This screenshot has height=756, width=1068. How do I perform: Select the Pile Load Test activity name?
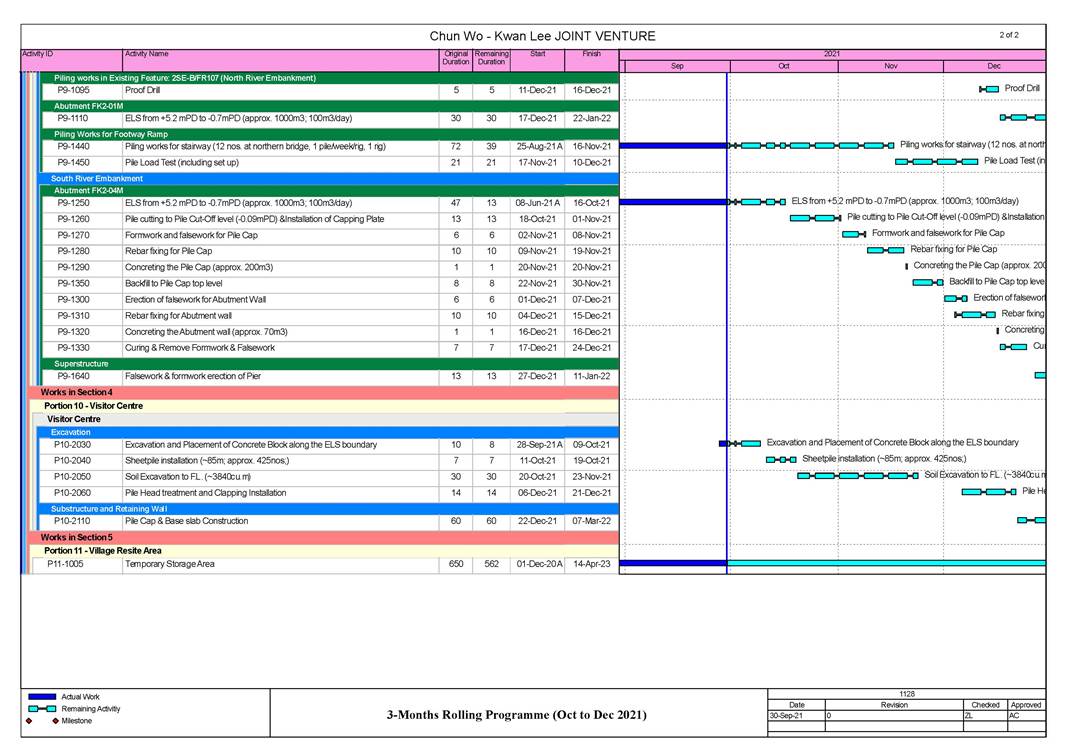pyautogui.click(x=182, y=163)
